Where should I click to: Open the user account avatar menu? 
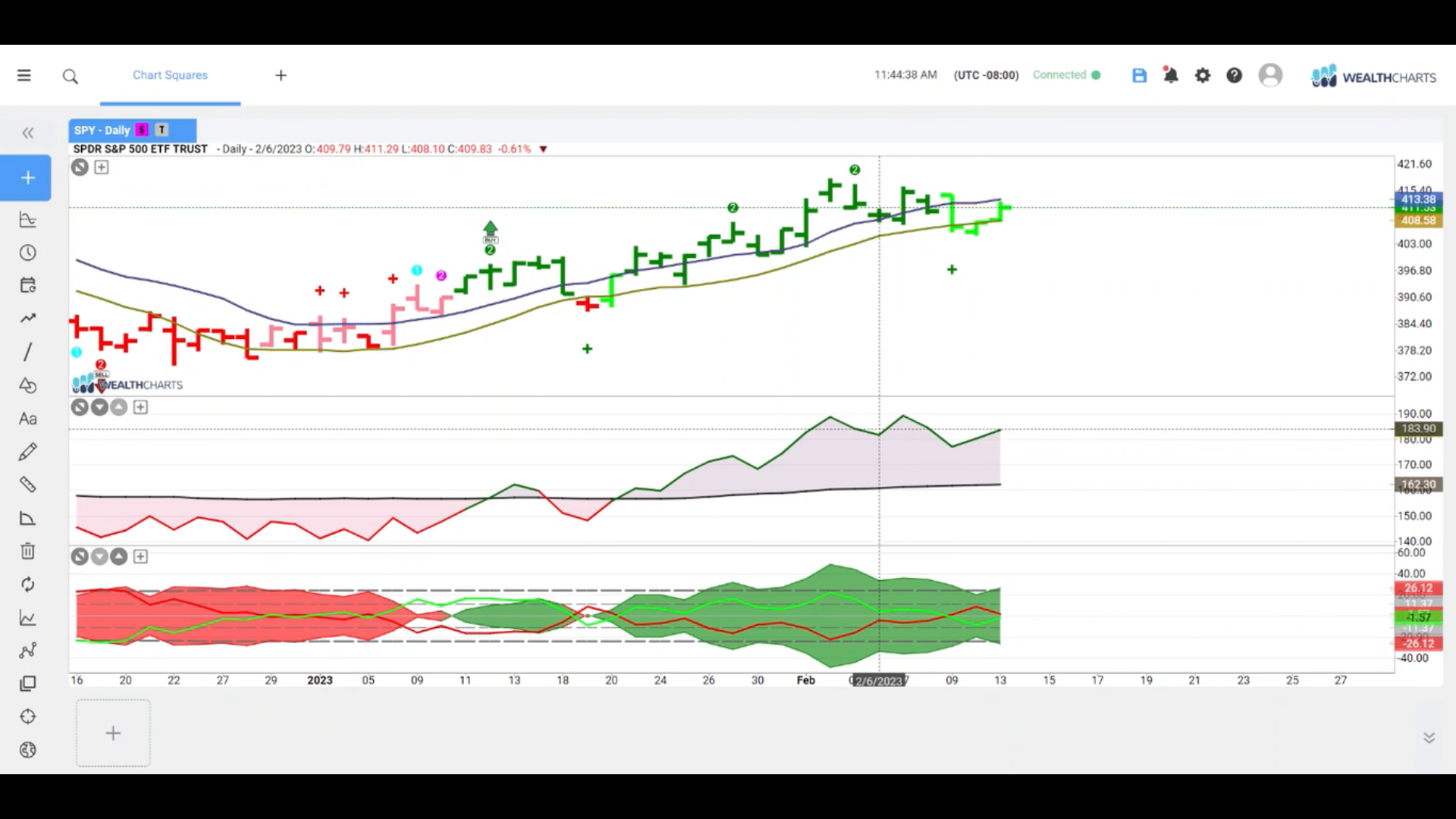1270,75
